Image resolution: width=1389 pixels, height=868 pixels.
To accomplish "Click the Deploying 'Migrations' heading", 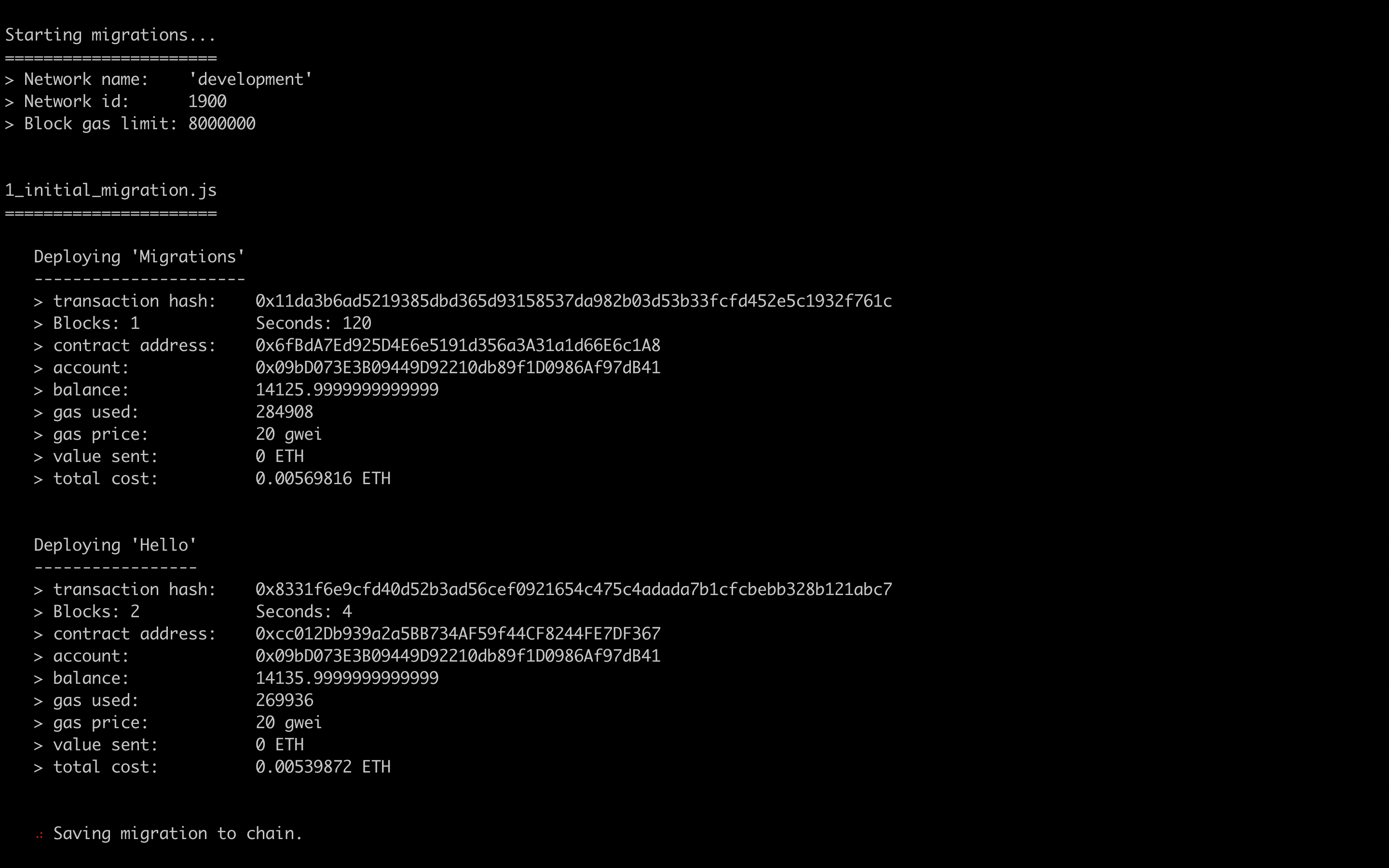I will [139, 257].
